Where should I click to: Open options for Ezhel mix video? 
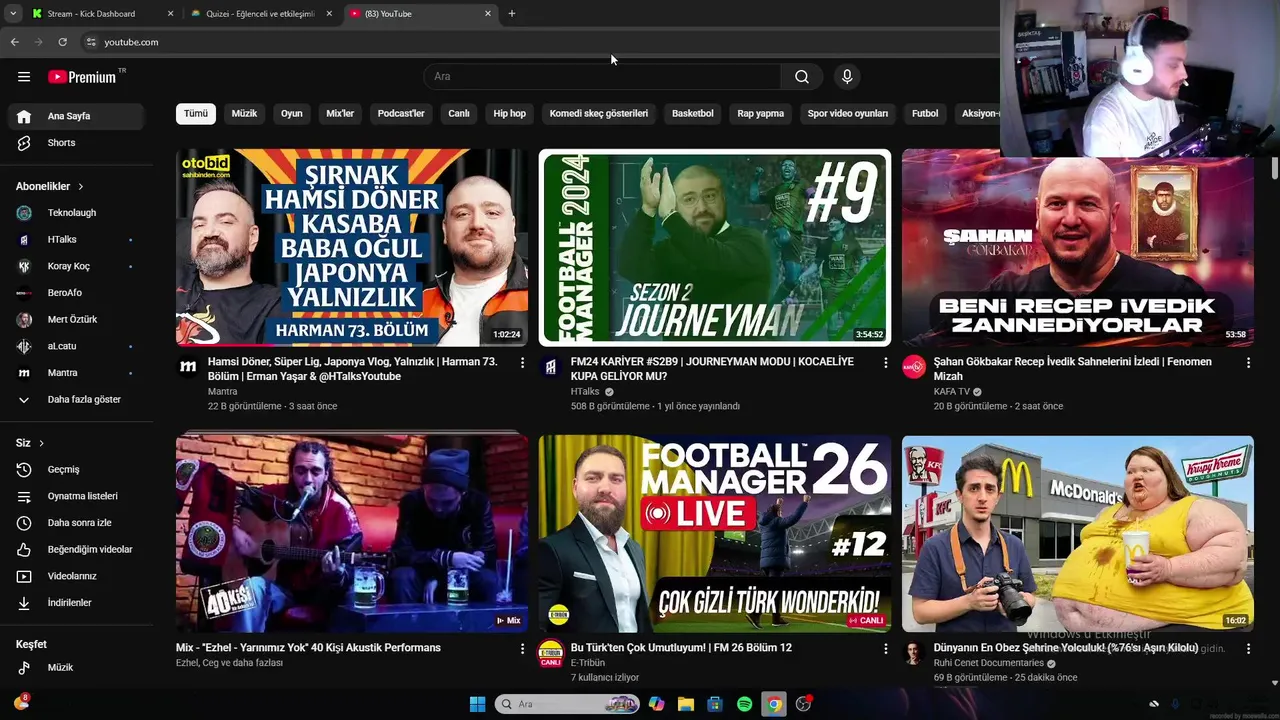[x=522, y=649]
